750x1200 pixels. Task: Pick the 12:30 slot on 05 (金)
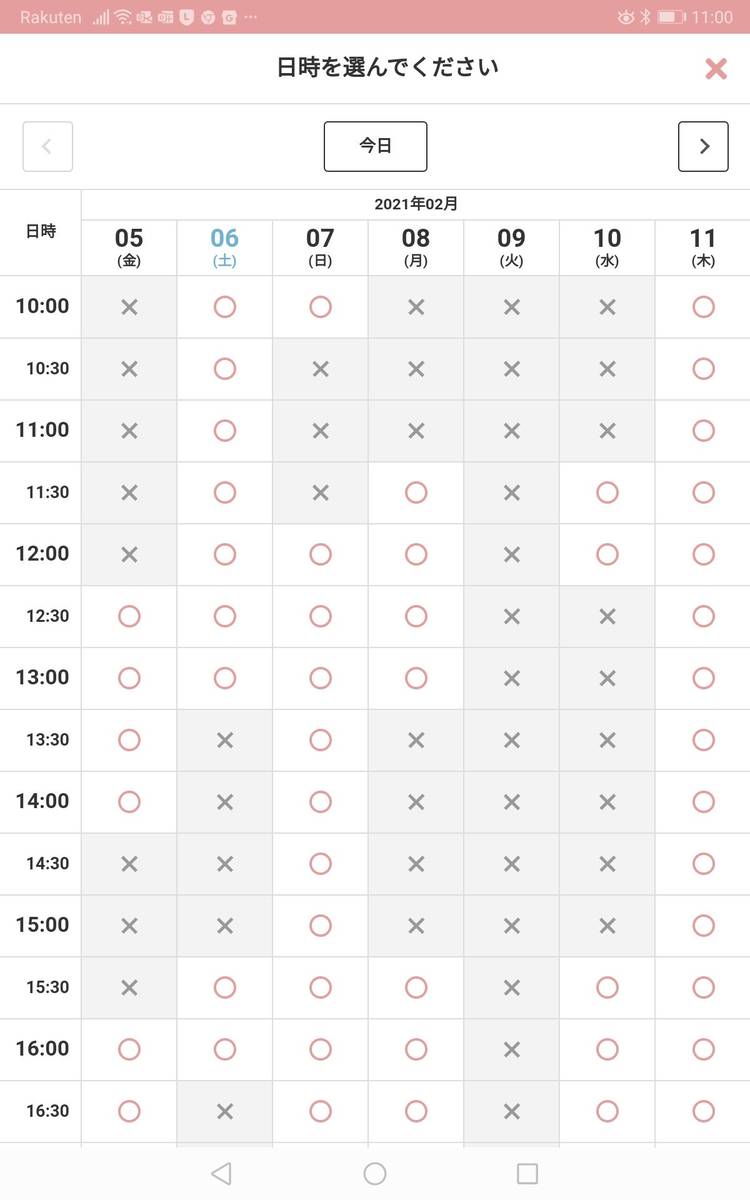click(x=129, y=616)
